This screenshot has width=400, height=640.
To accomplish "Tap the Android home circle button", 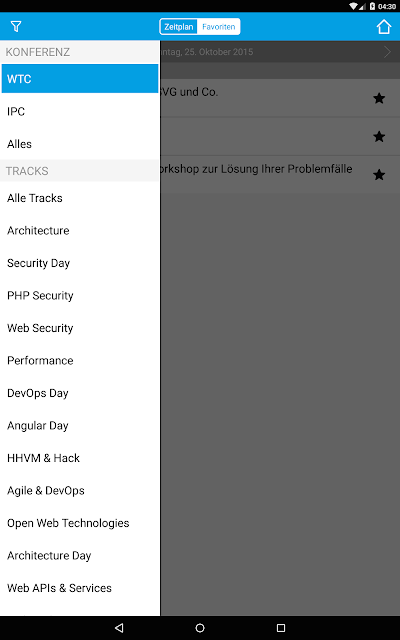I will [x=200, y=628].
